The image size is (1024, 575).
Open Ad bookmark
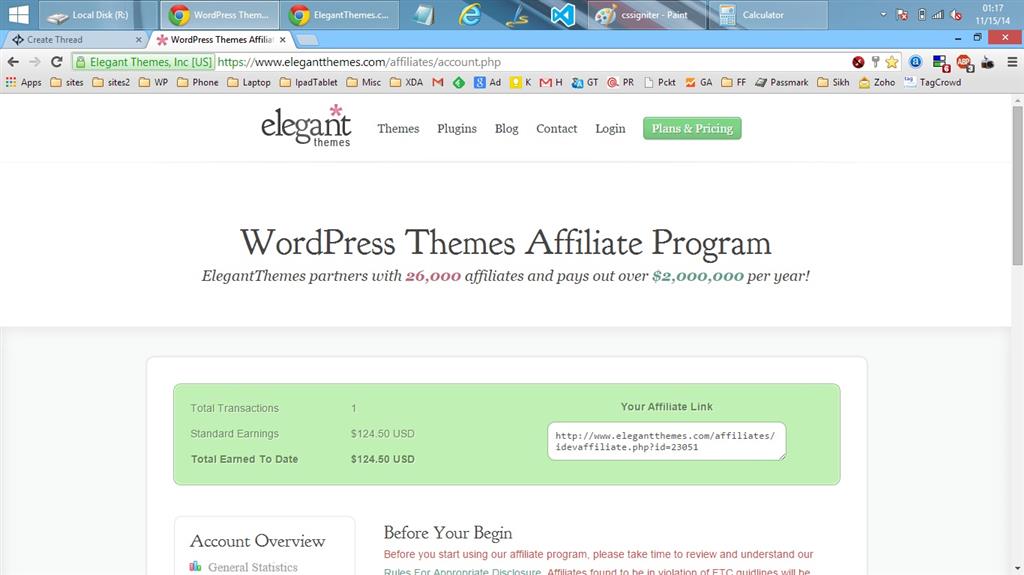(x=487, y=82)
